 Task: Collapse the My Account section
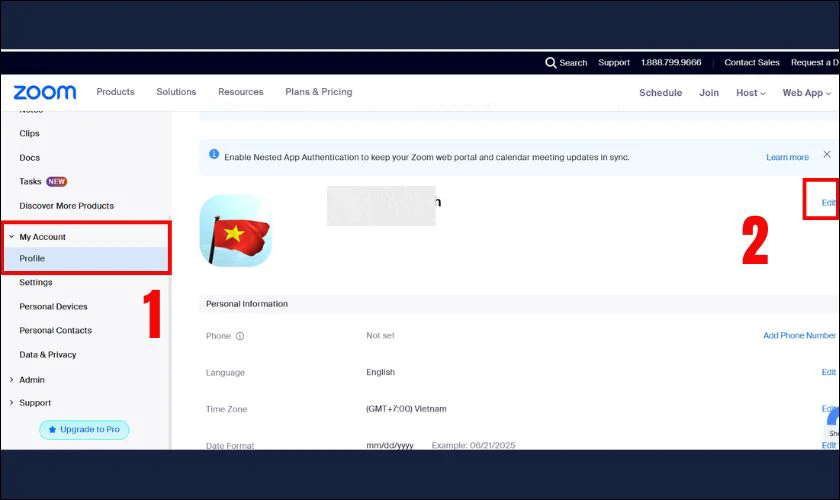coord(11,236)
